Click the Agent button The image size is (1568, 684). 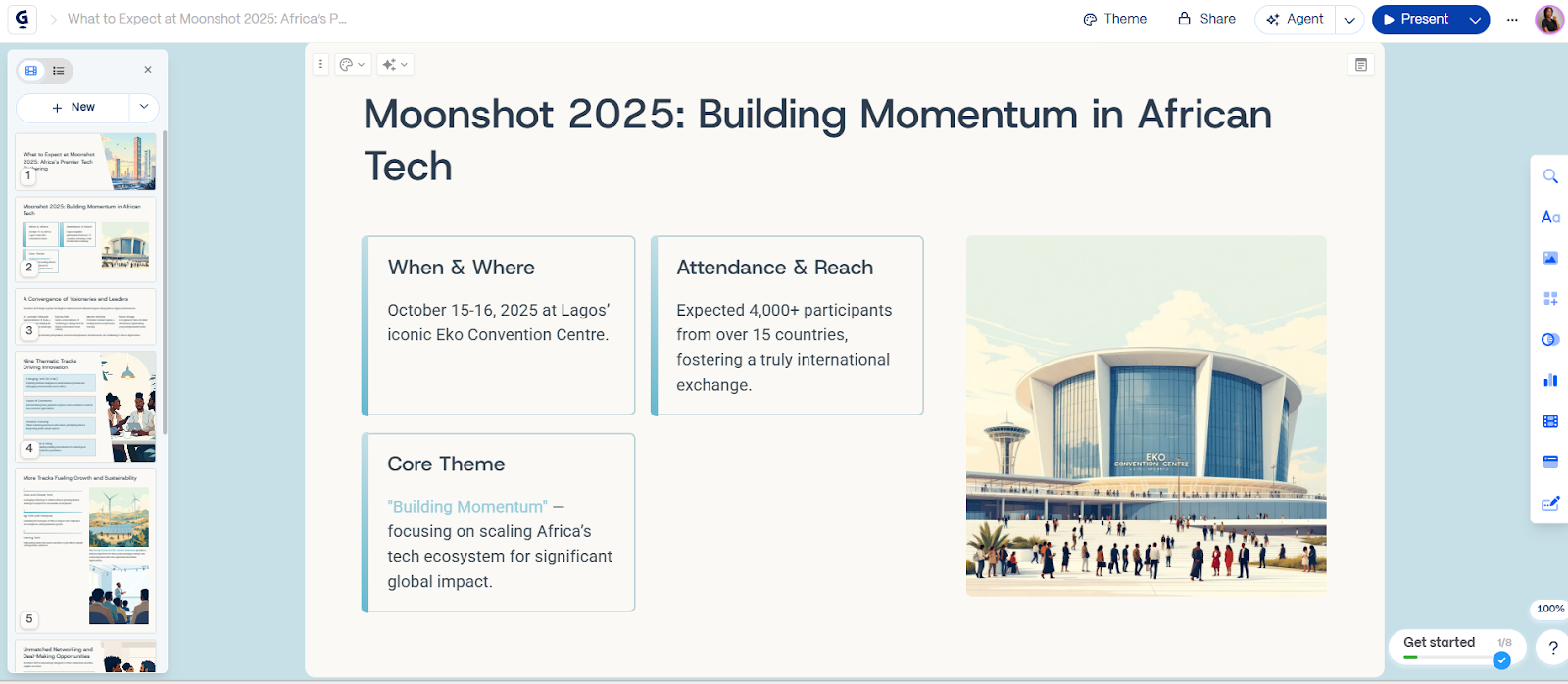pos(1295,19)
